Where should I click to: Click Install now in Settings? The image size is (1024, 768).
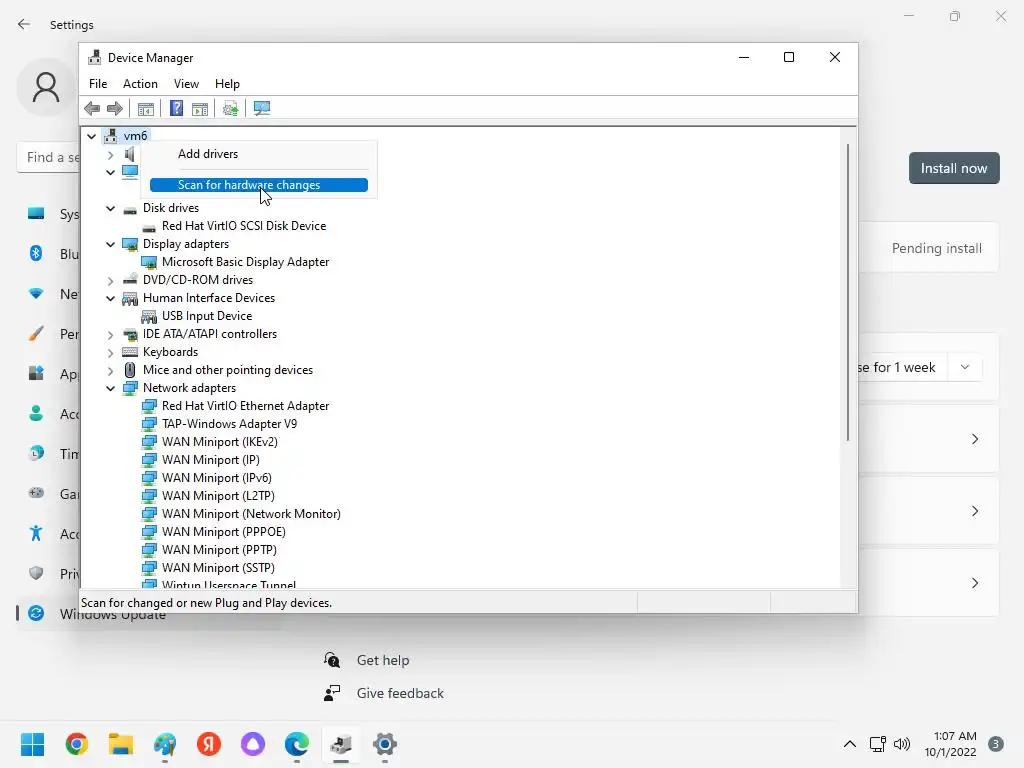pos(953,168)
